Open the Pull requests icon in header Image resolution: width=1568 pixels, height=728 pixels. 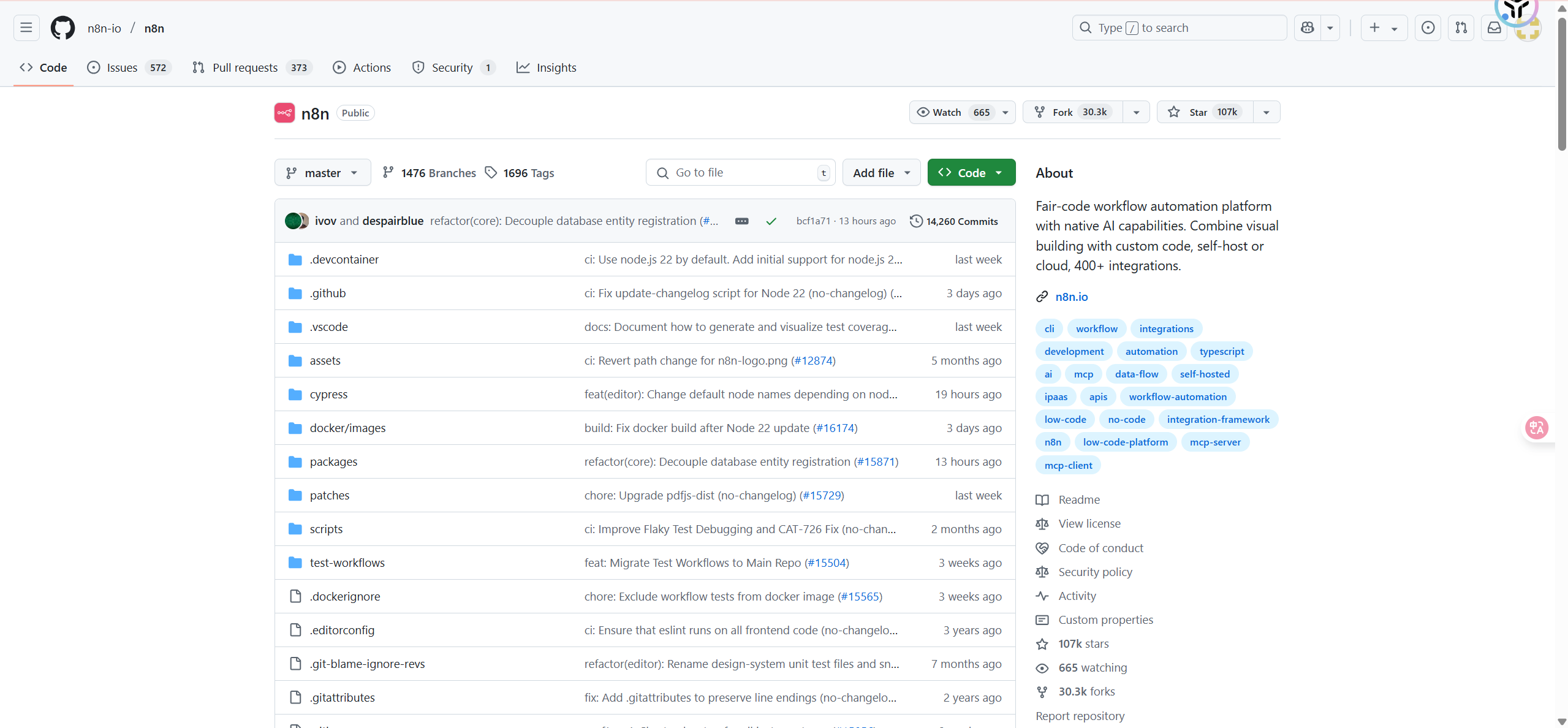click(1461, 28)
